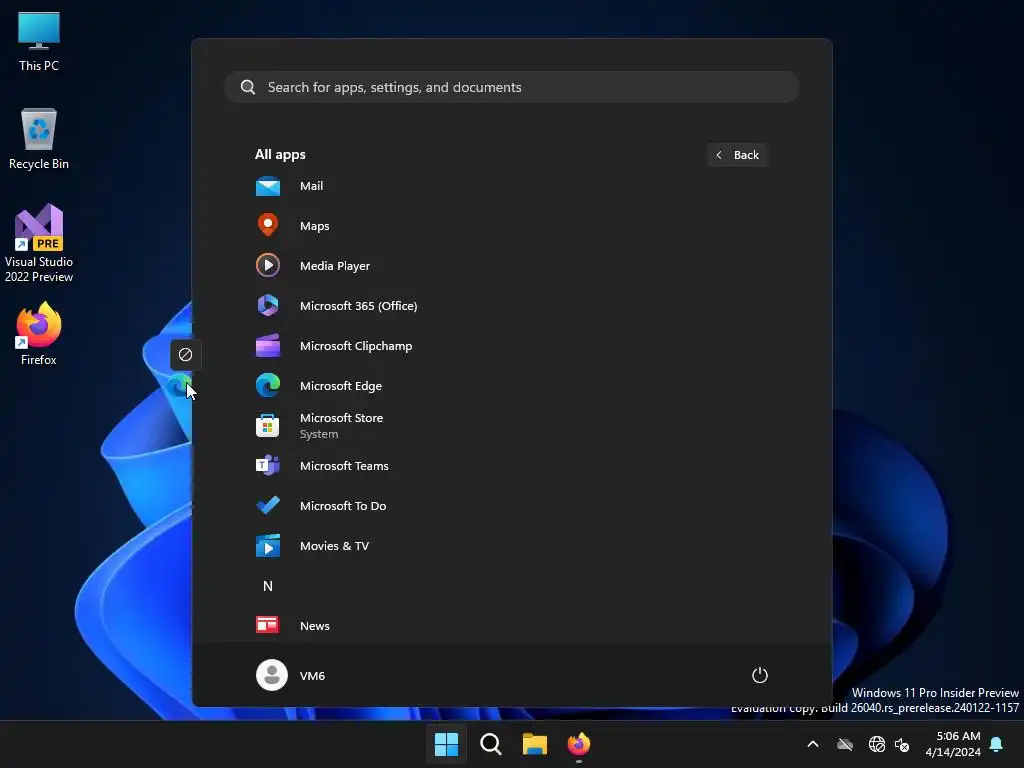1024x768 pixels.
Task: Click the VM6 user avatar
Action: click(x=272, y=675)
